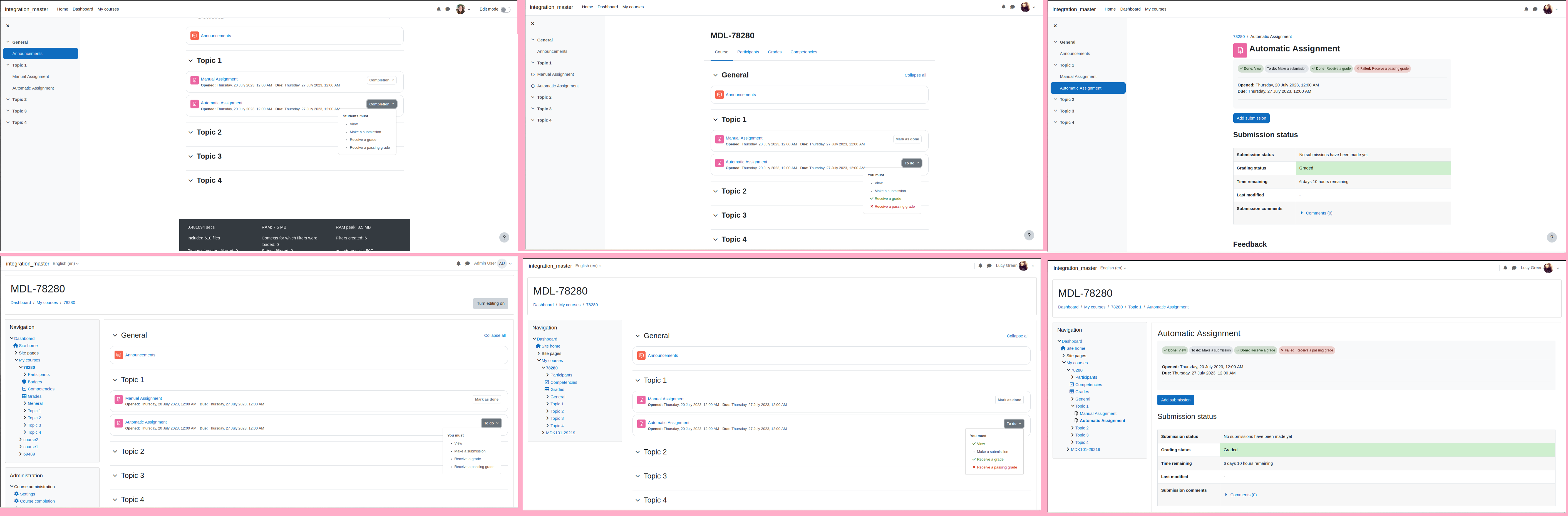Click Collapse all on the tabbed course page

coord(915,75)
